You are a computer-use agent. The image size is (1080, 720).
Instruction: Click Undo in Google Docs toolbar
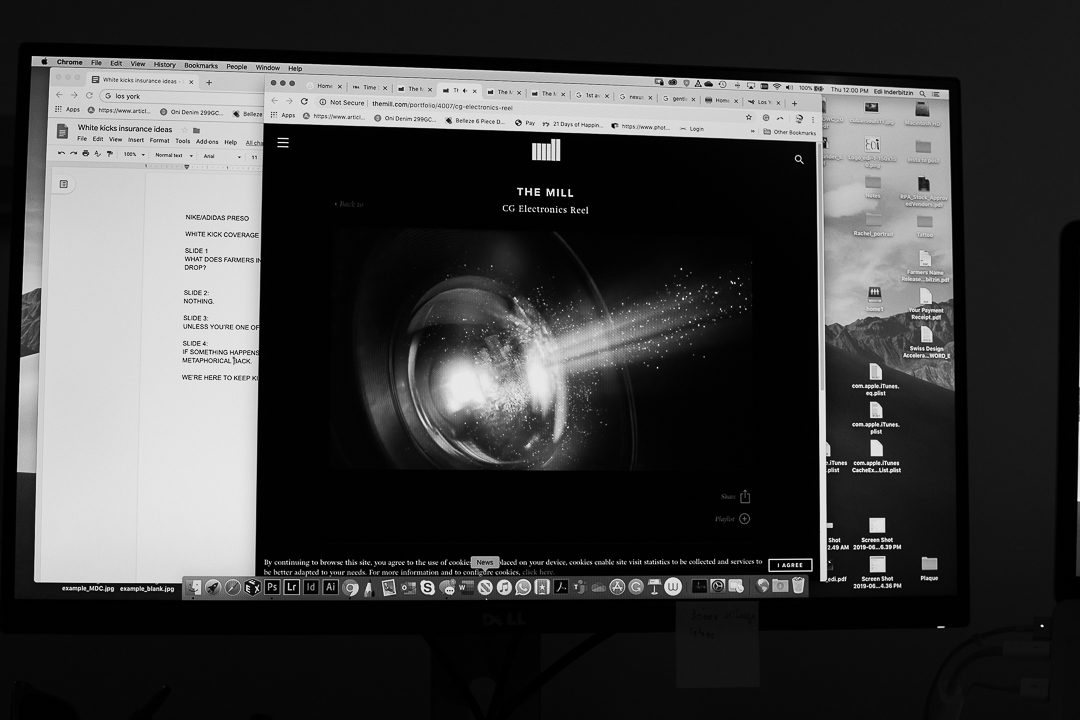tap(61, 154)
